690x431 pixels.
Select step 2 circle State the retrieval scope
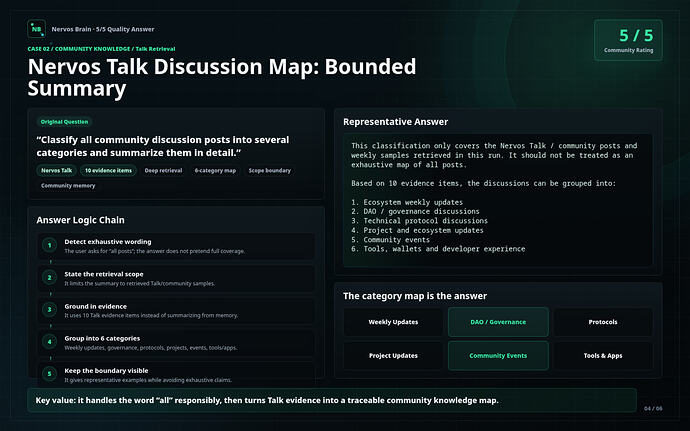click(x=49, y=277)
